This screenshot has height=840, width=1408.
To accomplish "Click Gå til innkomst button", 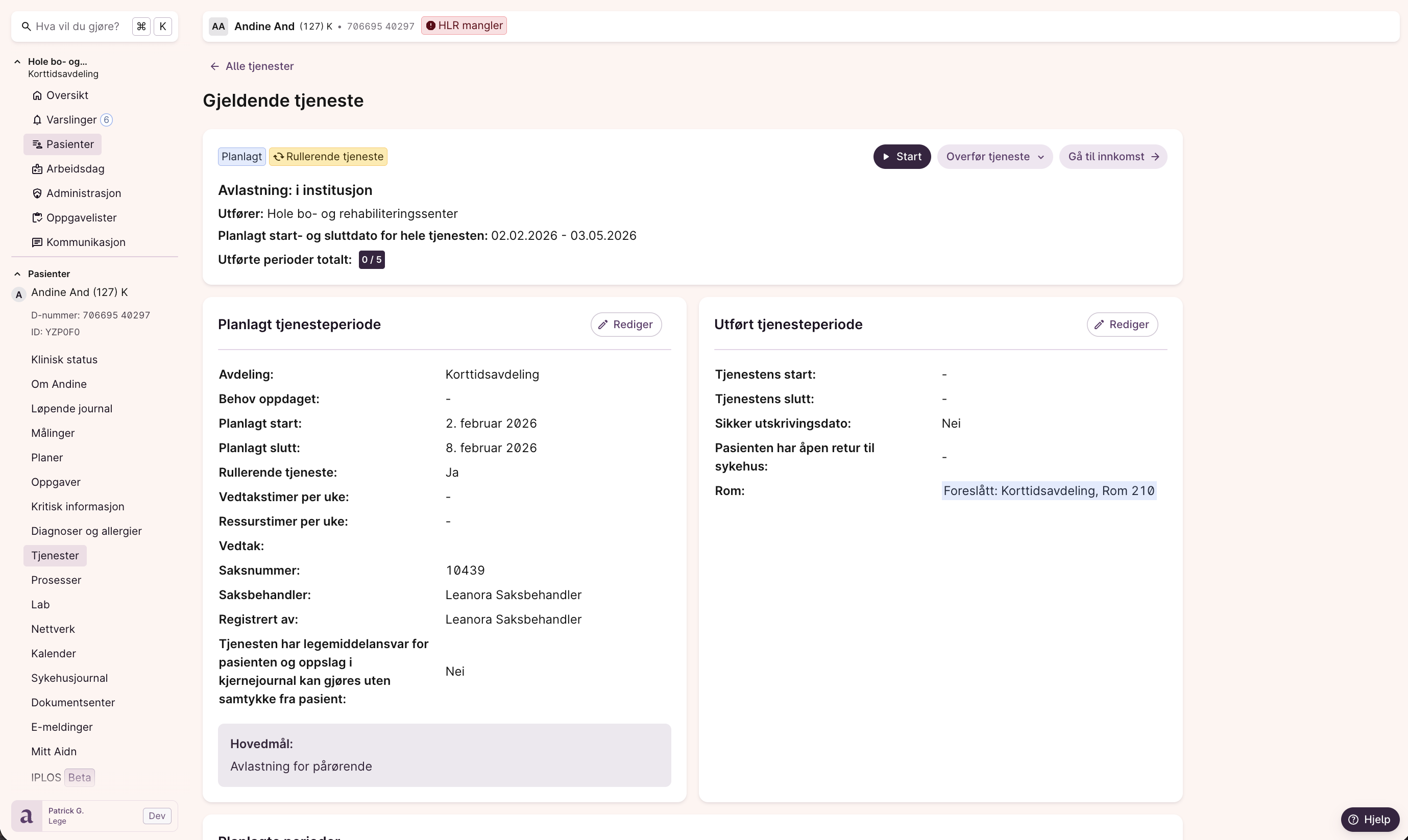I will coord(1112,157).
